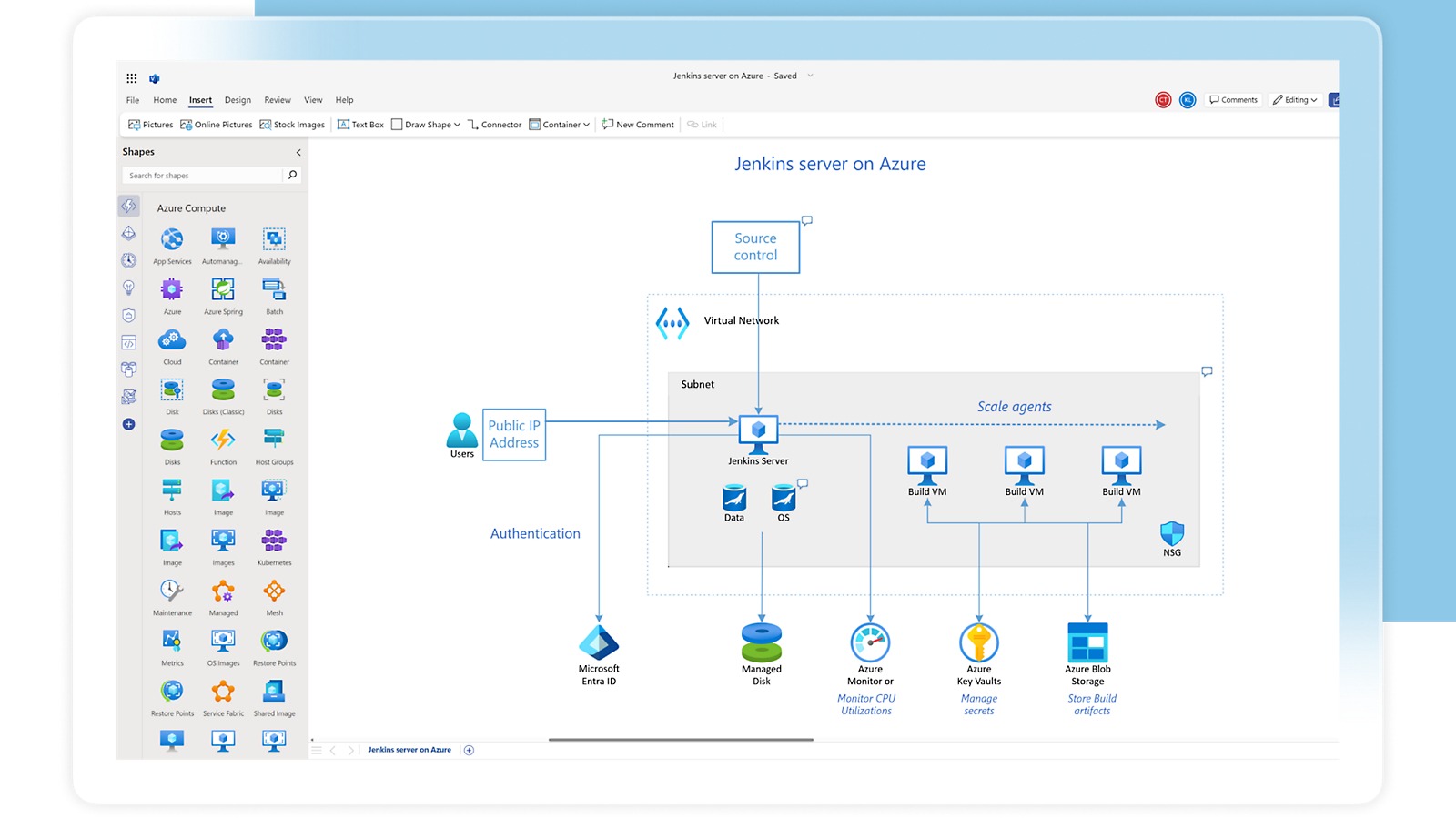Switch to the Design tab

(x=238, y=100)
